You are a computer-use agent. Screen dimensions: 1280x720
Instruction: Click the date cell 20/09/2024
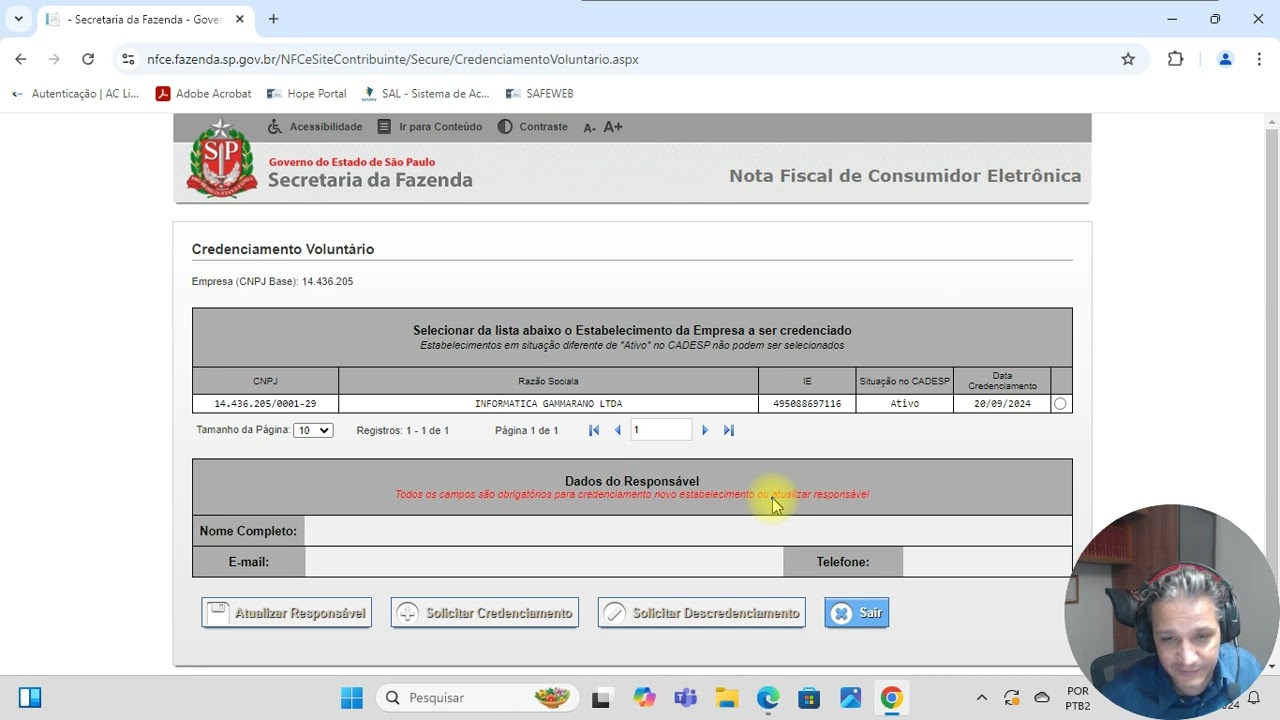(1002, 404)
